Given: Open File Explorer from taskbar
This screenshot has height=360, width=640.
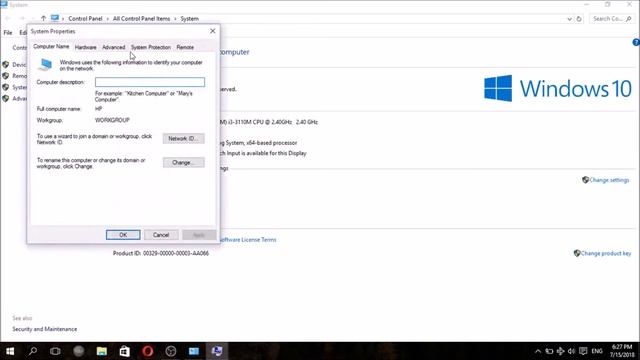Looking at the screenshot, I should (x=102, y=351).
